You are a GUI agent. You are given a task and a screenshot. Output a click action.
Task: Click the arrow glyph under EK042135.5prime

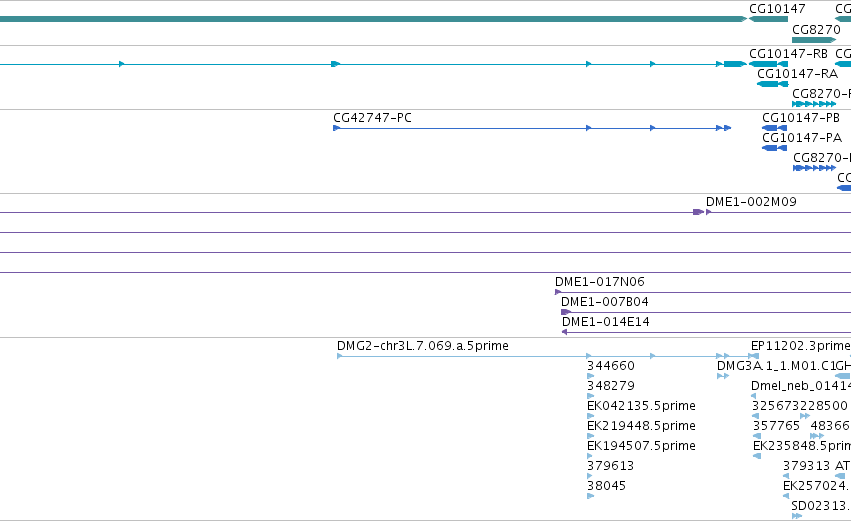[x=590, y=416]
